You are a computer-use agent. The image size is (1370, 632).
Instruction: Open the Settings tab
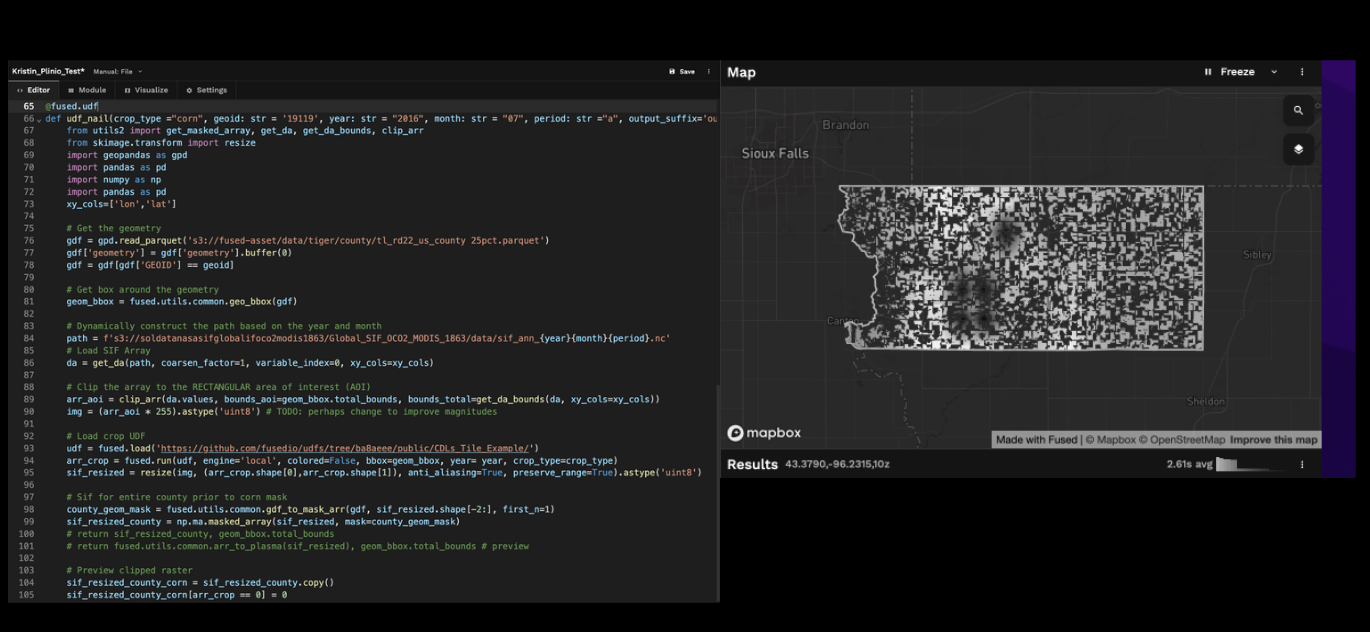pyautogui.click(x=206, y=90)
